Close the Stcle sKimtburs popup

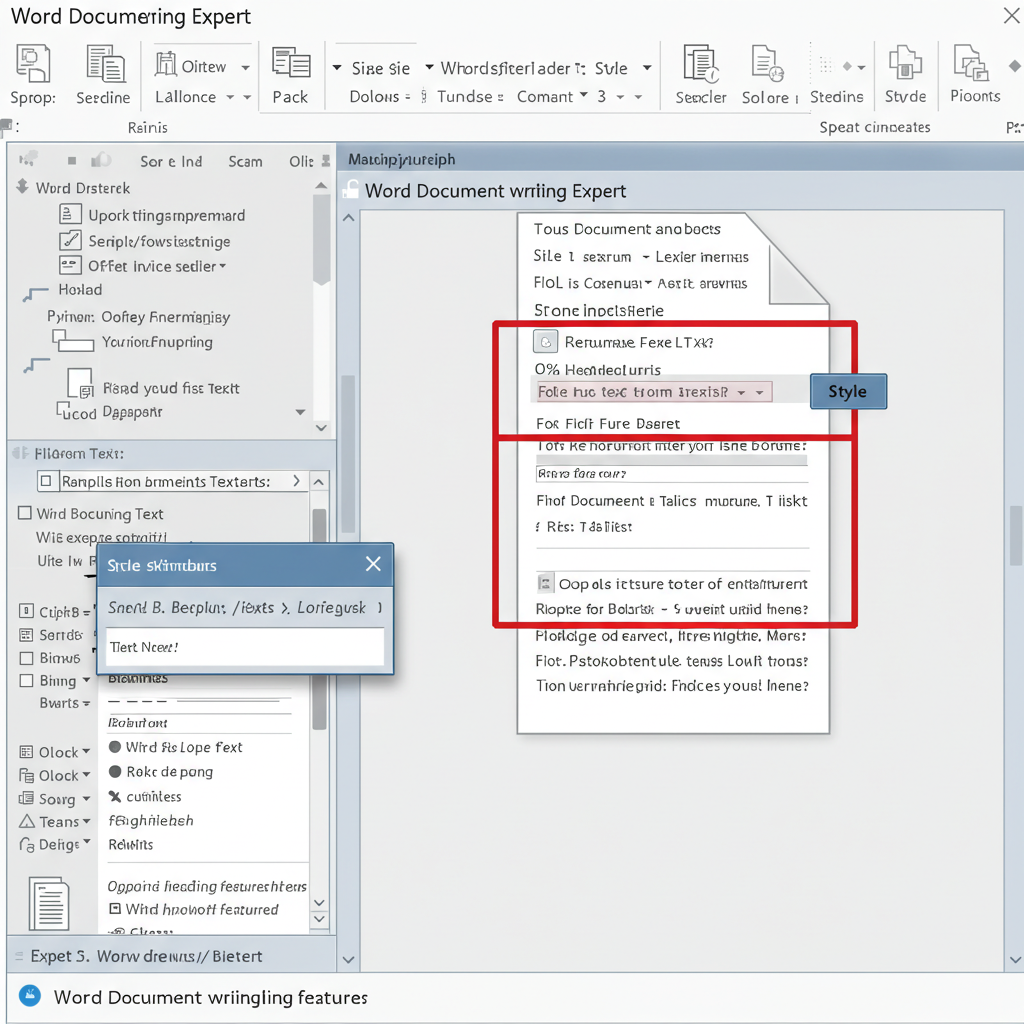373,564
